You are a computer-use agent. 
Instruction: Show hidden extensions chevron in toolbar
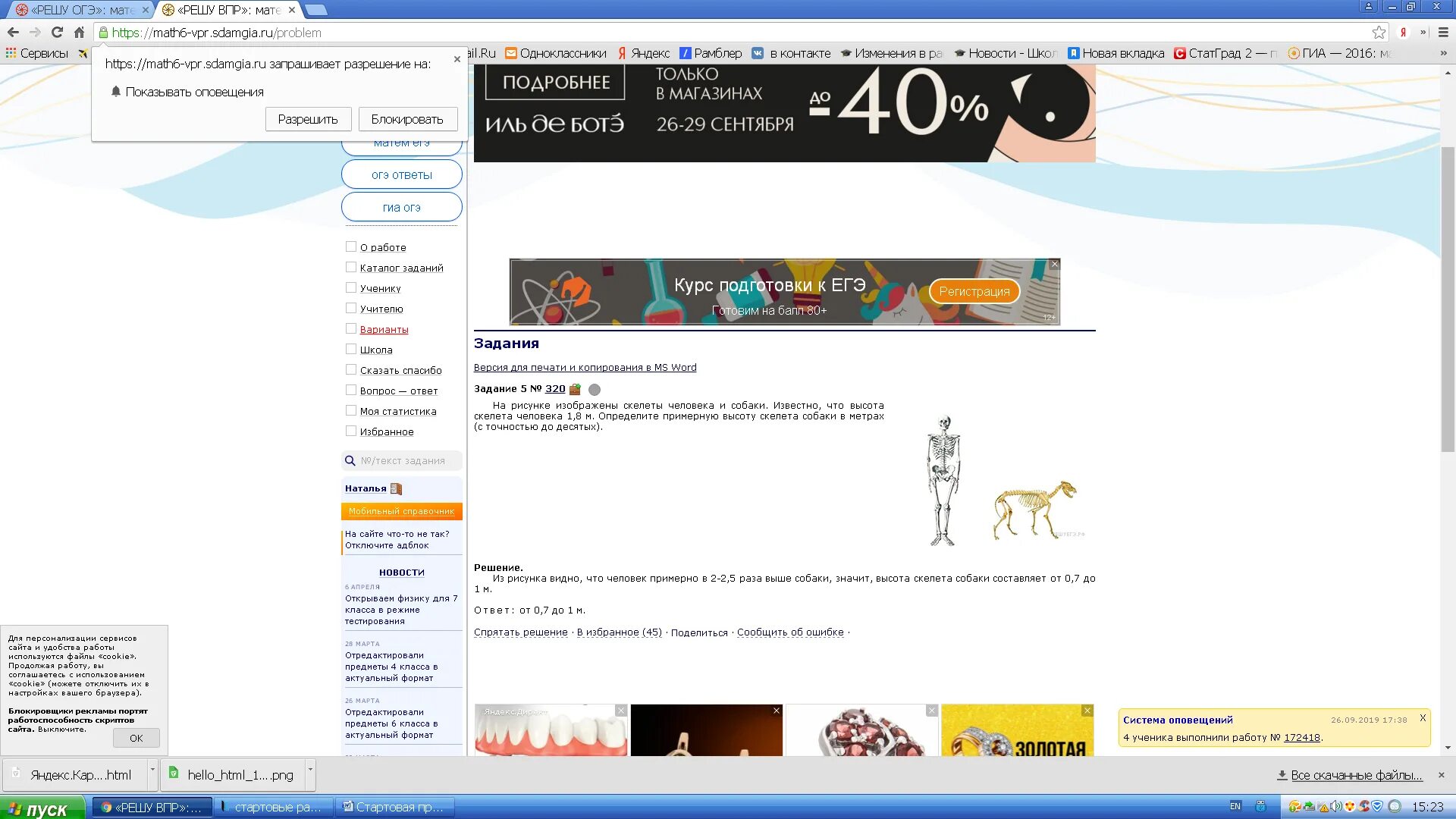point(1423,33)
